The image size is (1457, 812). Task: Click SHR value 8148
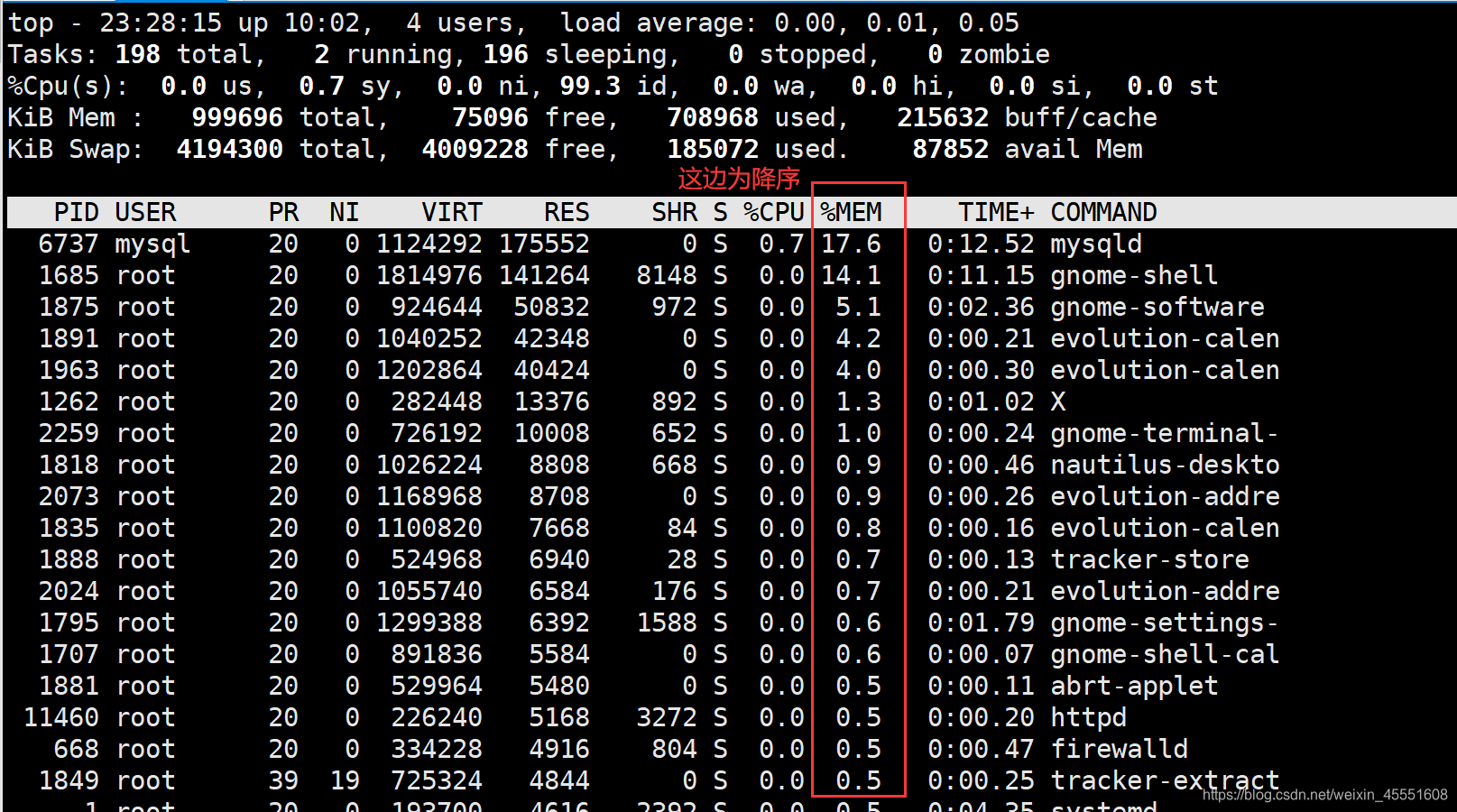(x=667, y=275)
